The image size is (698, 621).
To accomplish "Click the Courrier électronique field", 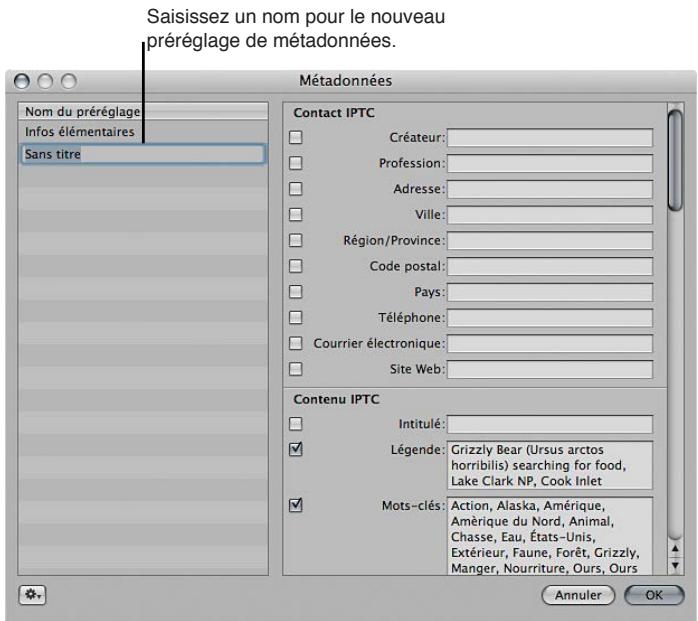I will pyautogui.click(x=550, y=344).
